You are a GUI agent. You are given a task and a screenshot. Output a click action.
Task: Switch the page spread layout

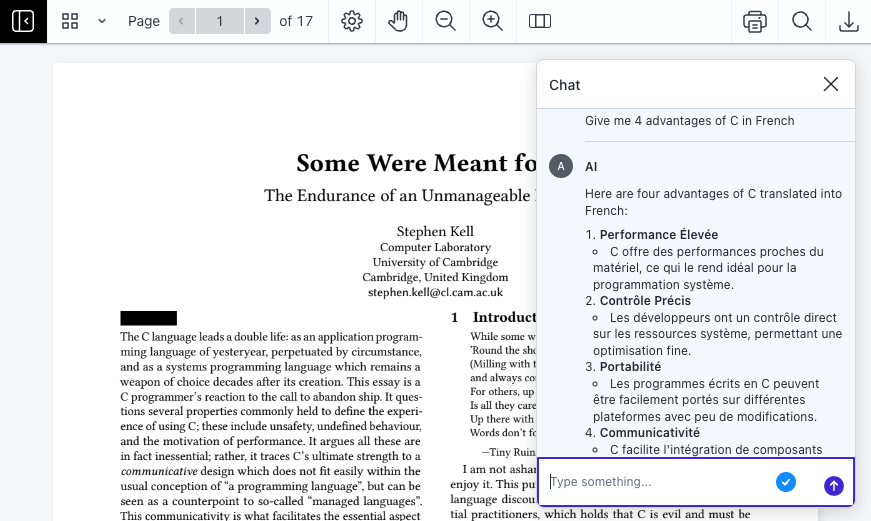(539, 21)
